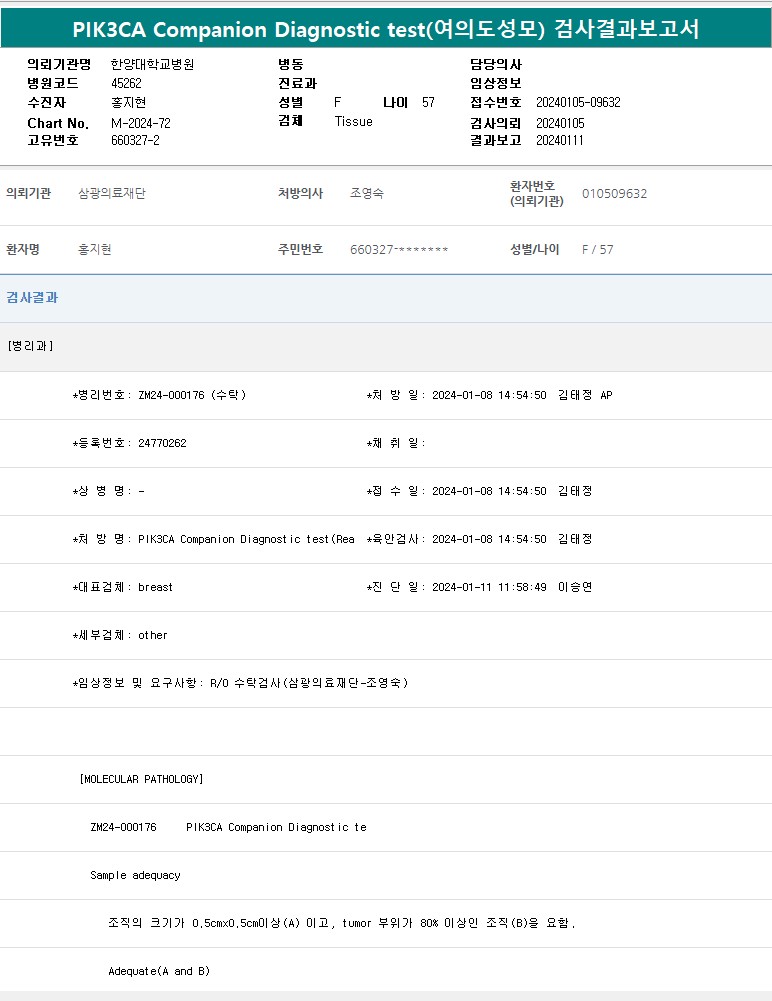Select the Adequate(A and B) result text
This screenshot has width=772, height=1001.
tap(159, 971)
